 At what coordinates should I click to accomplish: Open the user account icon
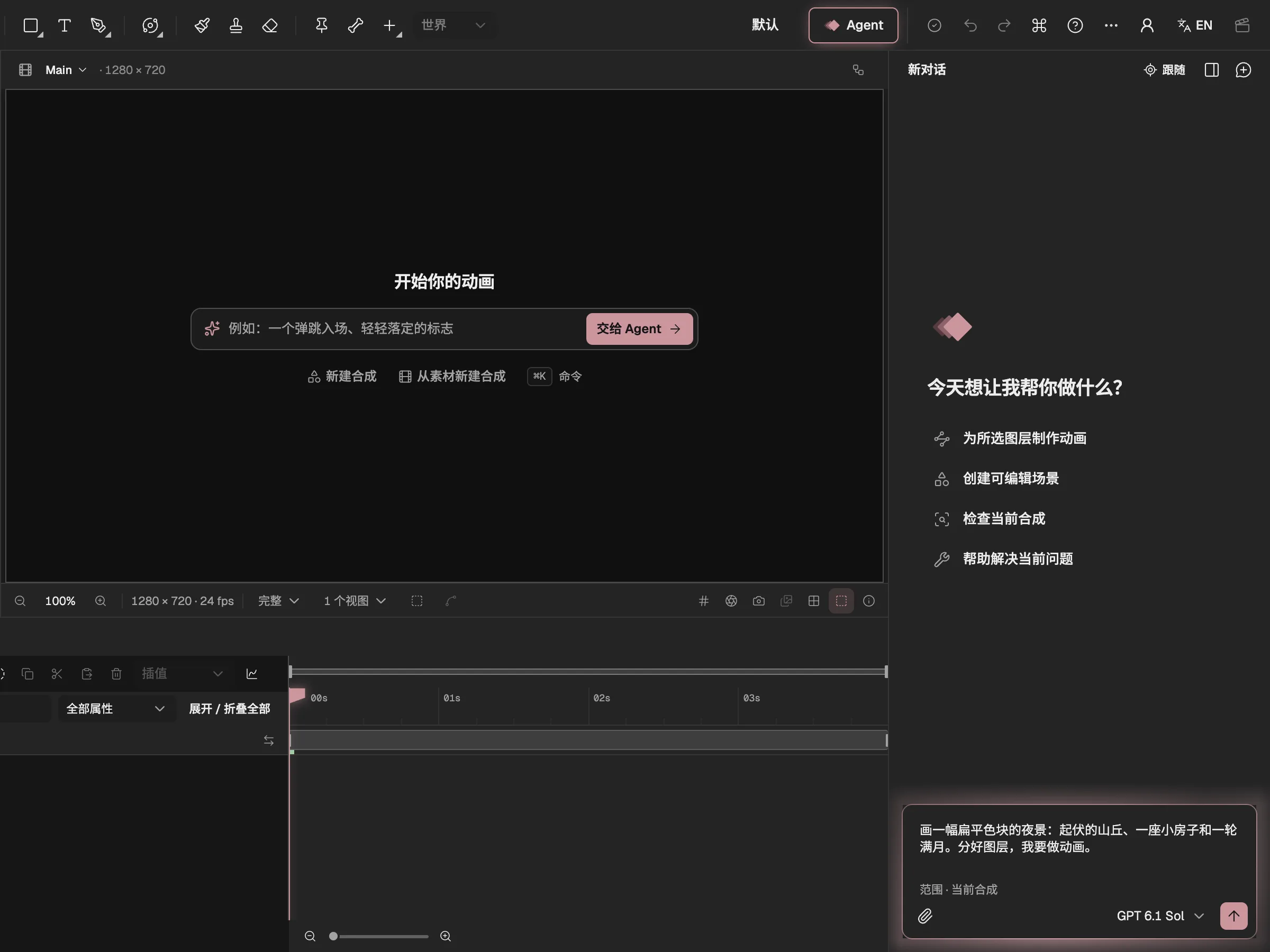[x=1147, y=25]
